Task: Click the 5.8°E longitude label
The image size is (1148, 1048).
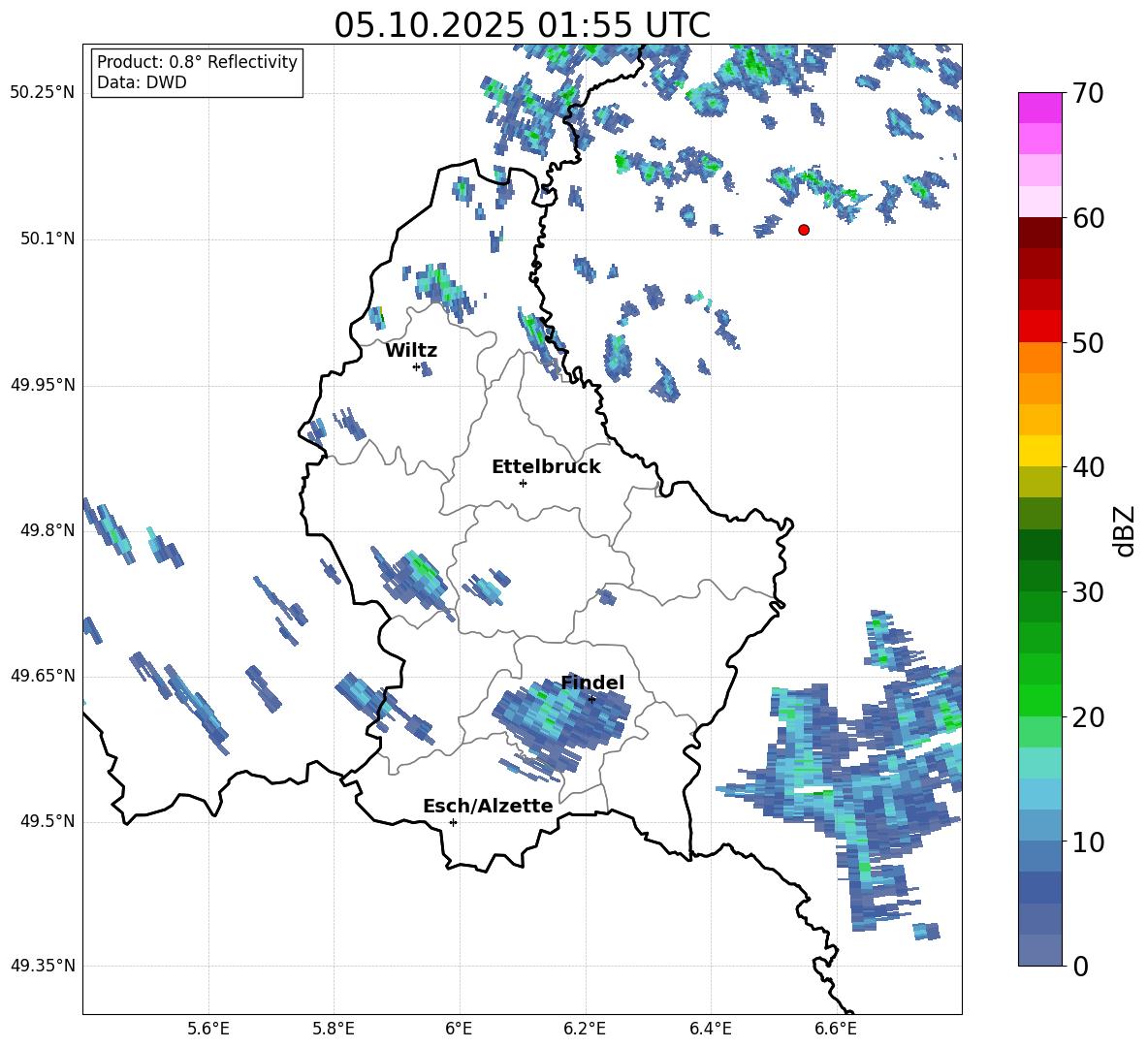Action: point(334,1029)
